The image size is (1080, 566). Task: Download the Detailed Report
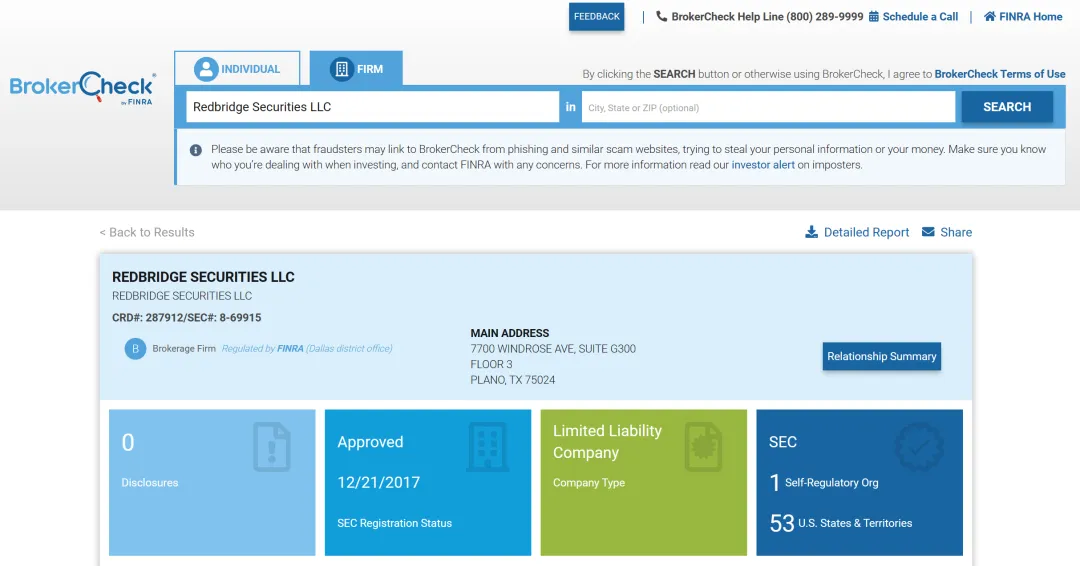point(866,232)
